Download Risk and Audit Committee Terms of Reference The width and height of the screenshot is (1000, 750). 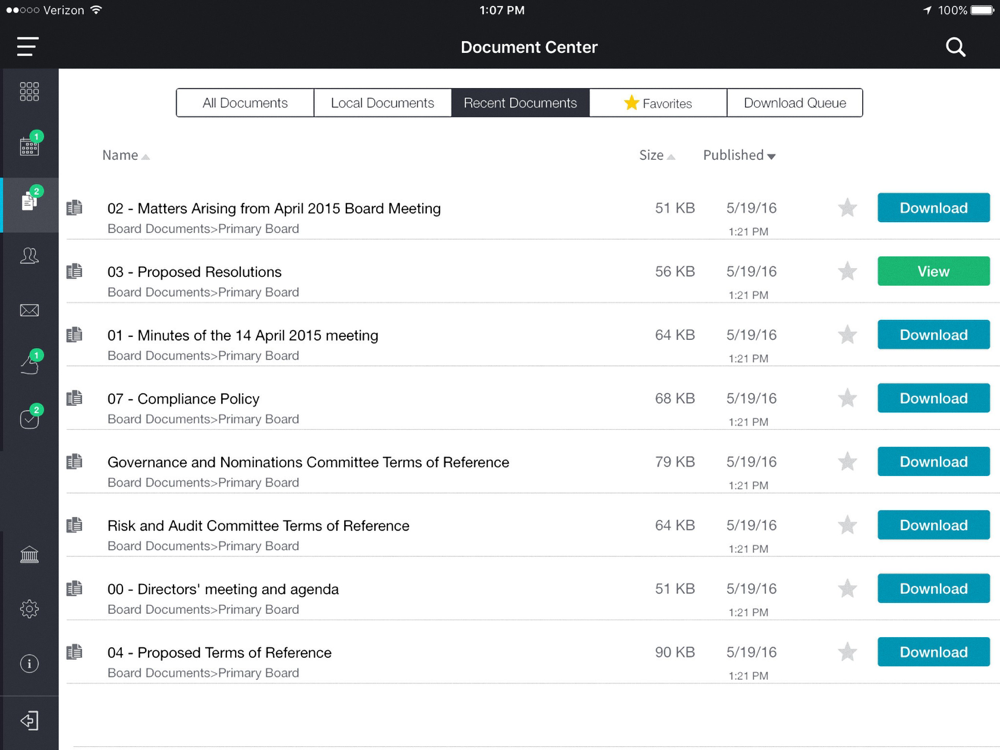point(933,526)
